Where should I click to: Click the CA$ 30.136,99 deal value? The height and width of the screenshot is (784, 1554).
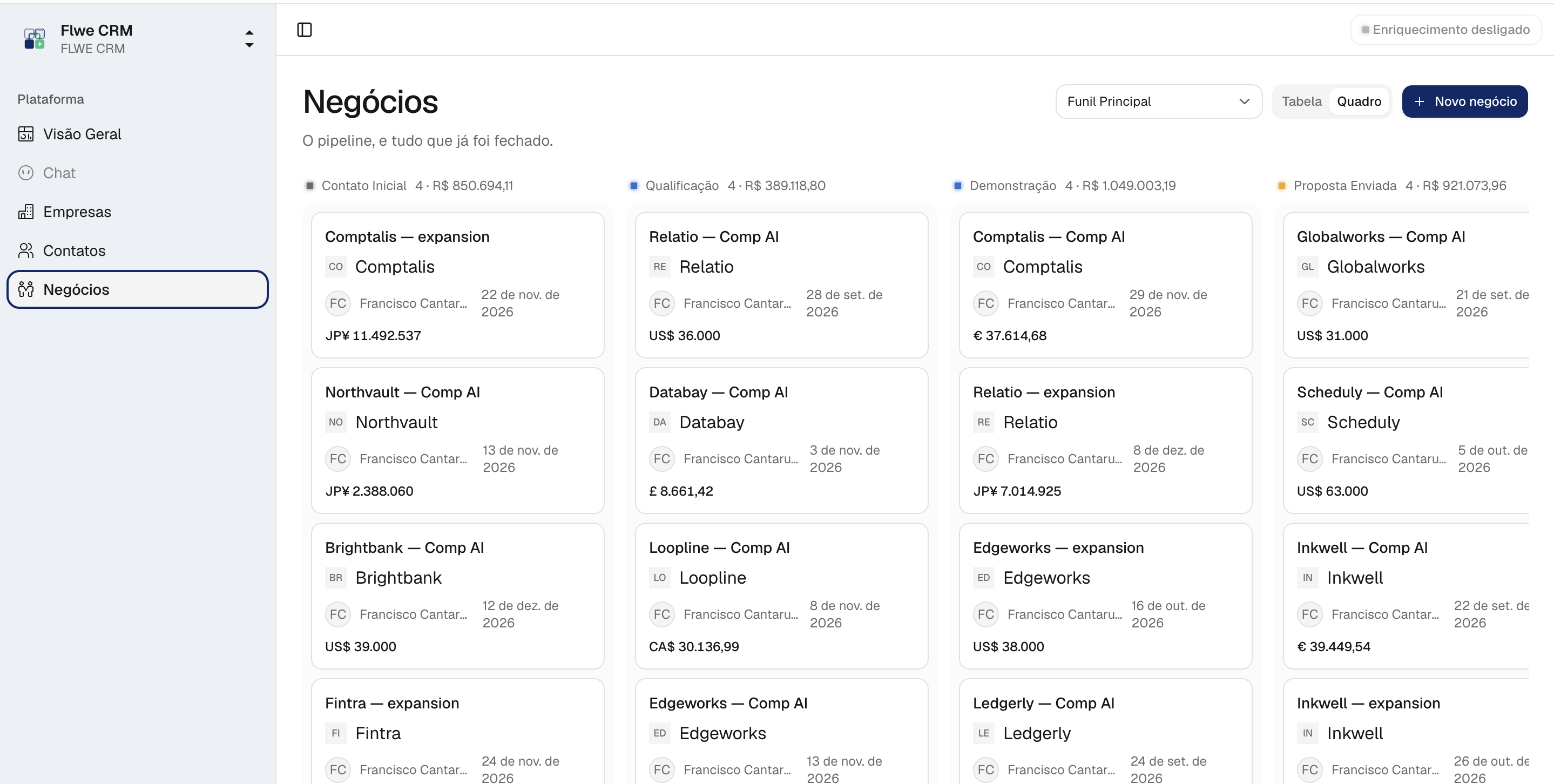[694, 646]
